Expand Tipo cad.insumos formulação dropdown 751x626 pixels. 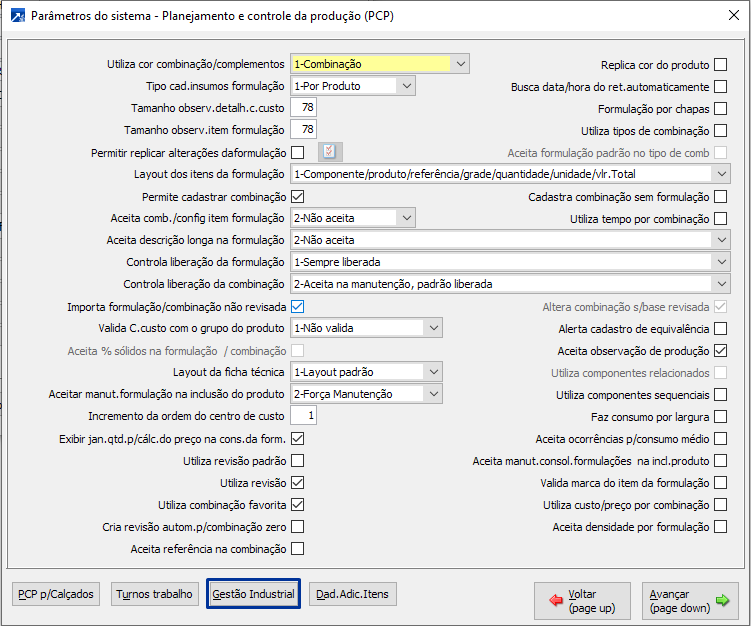pyautogui.click(x=353, y=86)
